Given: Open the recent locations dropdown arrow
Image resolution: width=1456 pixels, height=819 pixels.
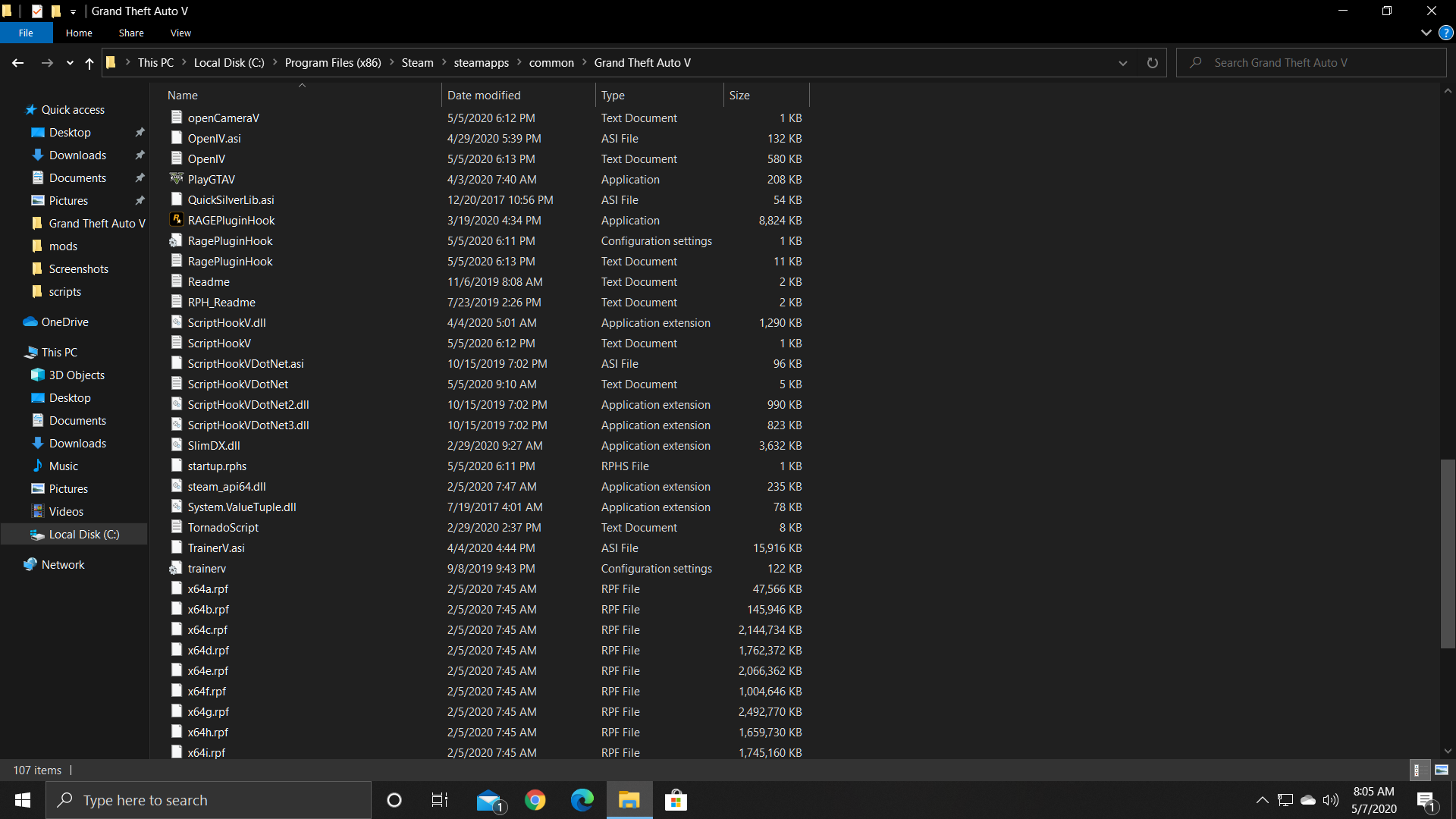Looking at the screenshot, I should click(x=70, y=63).
